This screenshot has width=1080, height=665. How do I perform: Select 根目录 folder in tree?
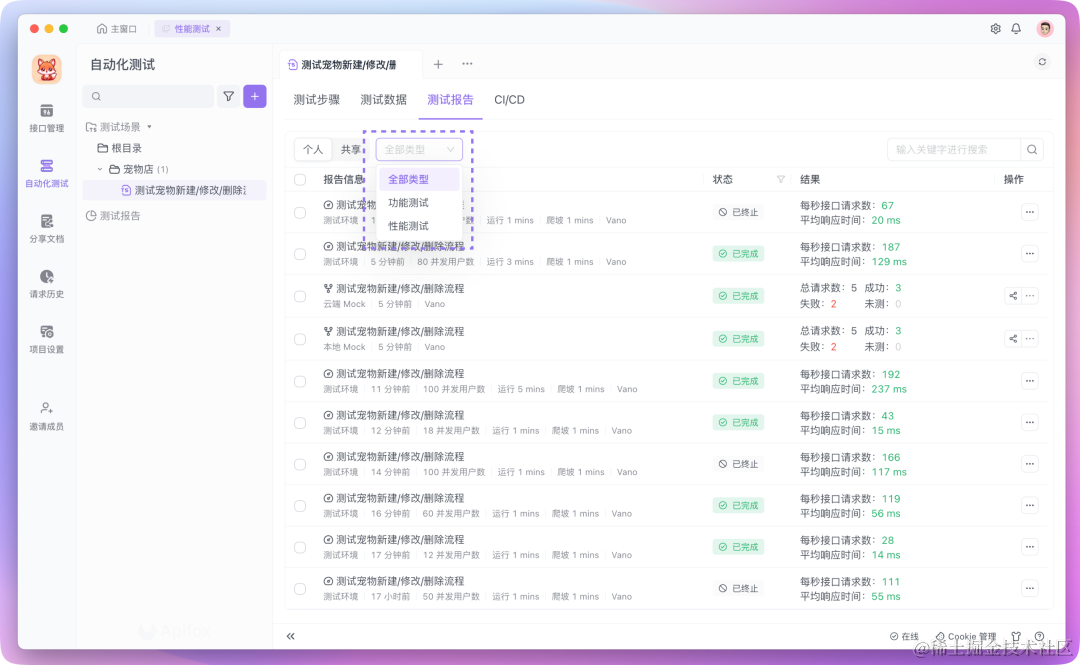[120, 148]
